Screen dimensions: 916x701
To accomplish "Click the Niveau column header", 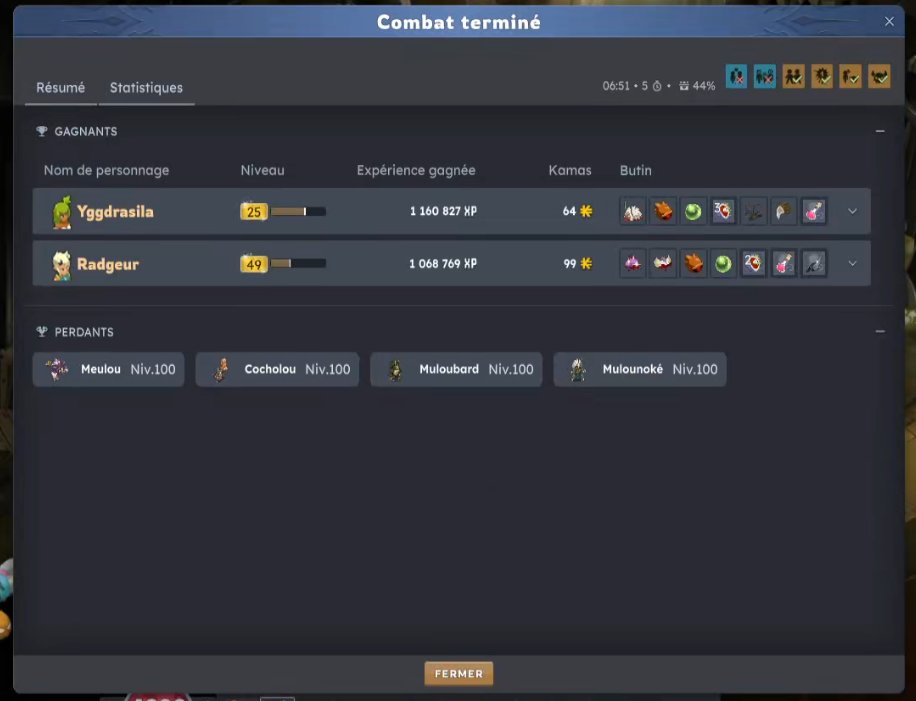I will pyautogui.click(x=262, y=171).
